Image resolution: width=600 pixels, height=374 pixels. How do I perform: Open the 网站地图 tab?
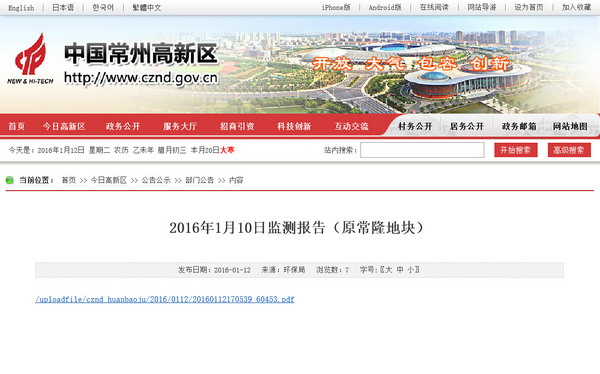pyautogui.click(x=570, y=126)
